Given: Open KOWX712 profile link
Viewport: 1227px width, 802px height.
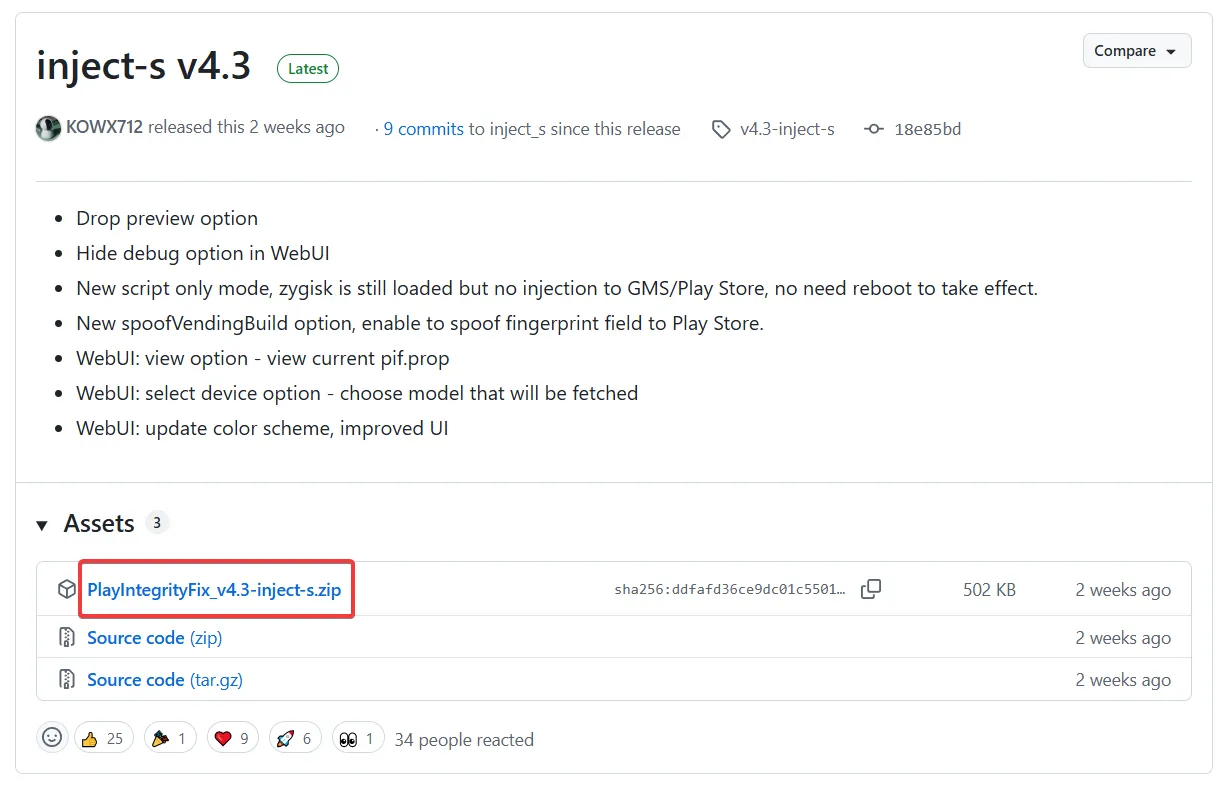Looking at the screenshot, I should coord(104,127).
